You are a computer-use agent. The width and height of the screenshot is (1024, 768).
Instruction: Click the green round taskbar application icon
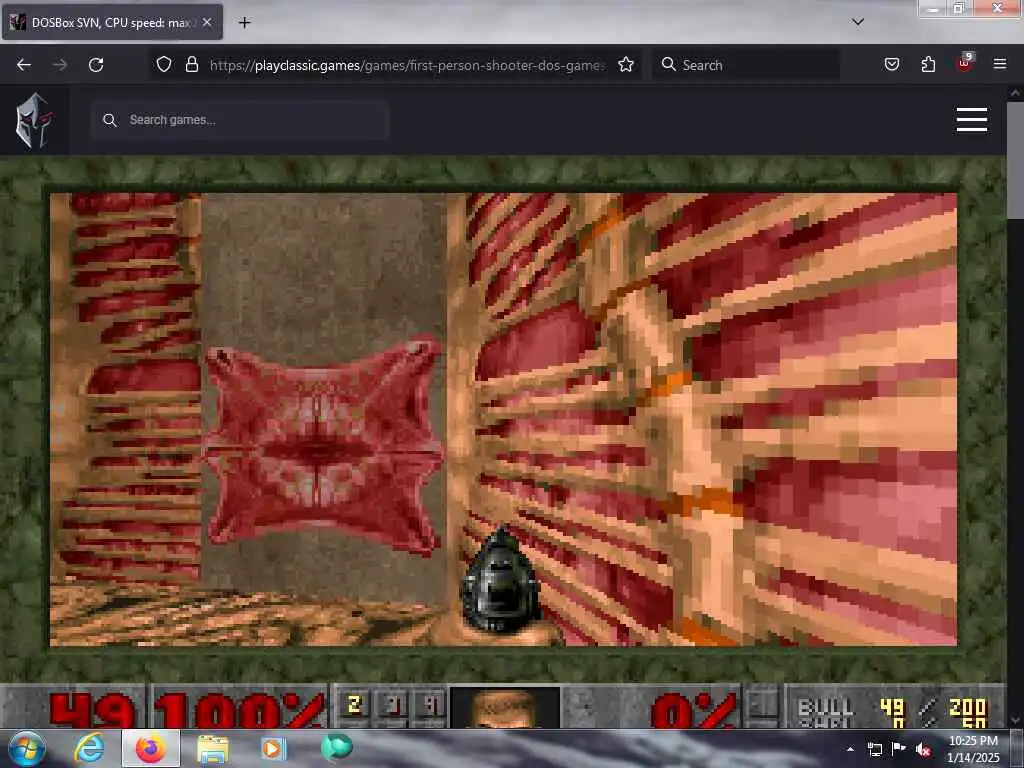coord(337,747)
